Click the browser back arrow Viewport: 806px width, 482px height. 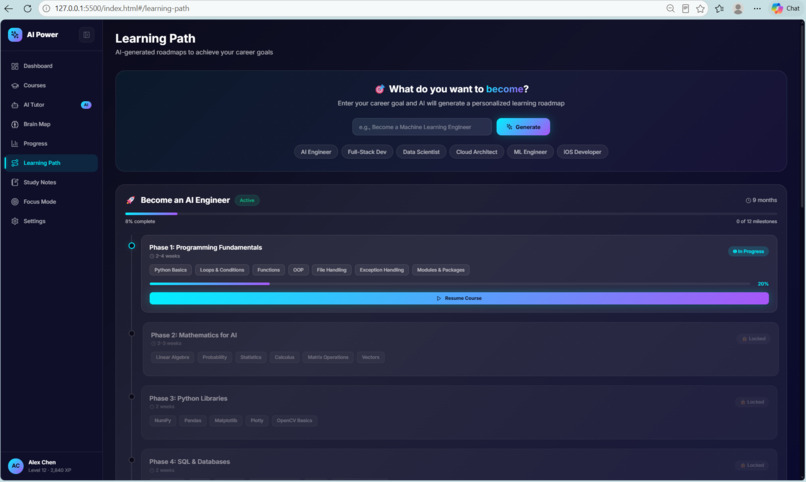click(9, 8)
